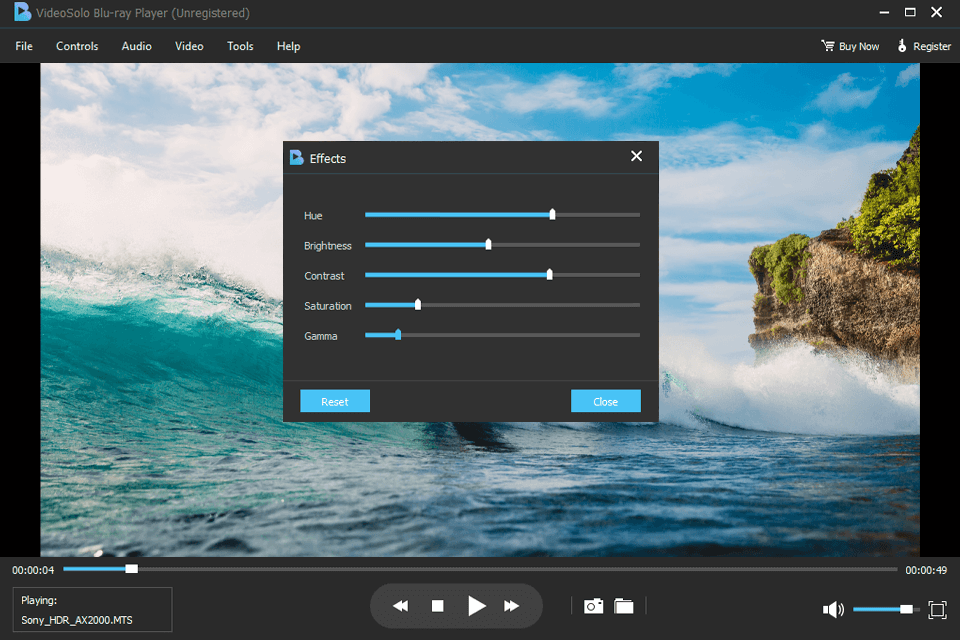Click the Close button in Effects
This screenshot has height=640, width=960.
[x=605, y=400]
